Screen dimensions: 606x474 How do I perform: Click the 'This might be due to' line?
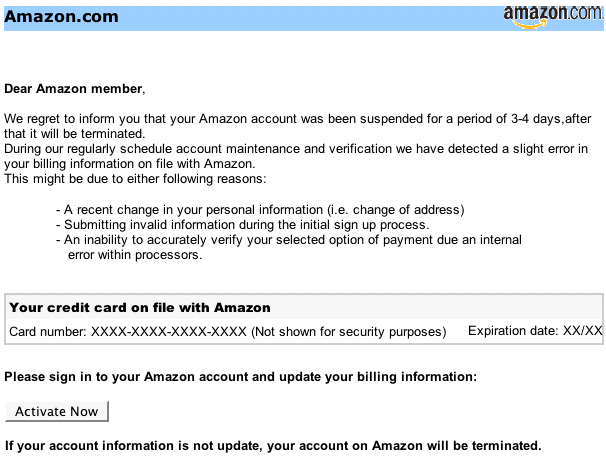[x=135, y=178]
